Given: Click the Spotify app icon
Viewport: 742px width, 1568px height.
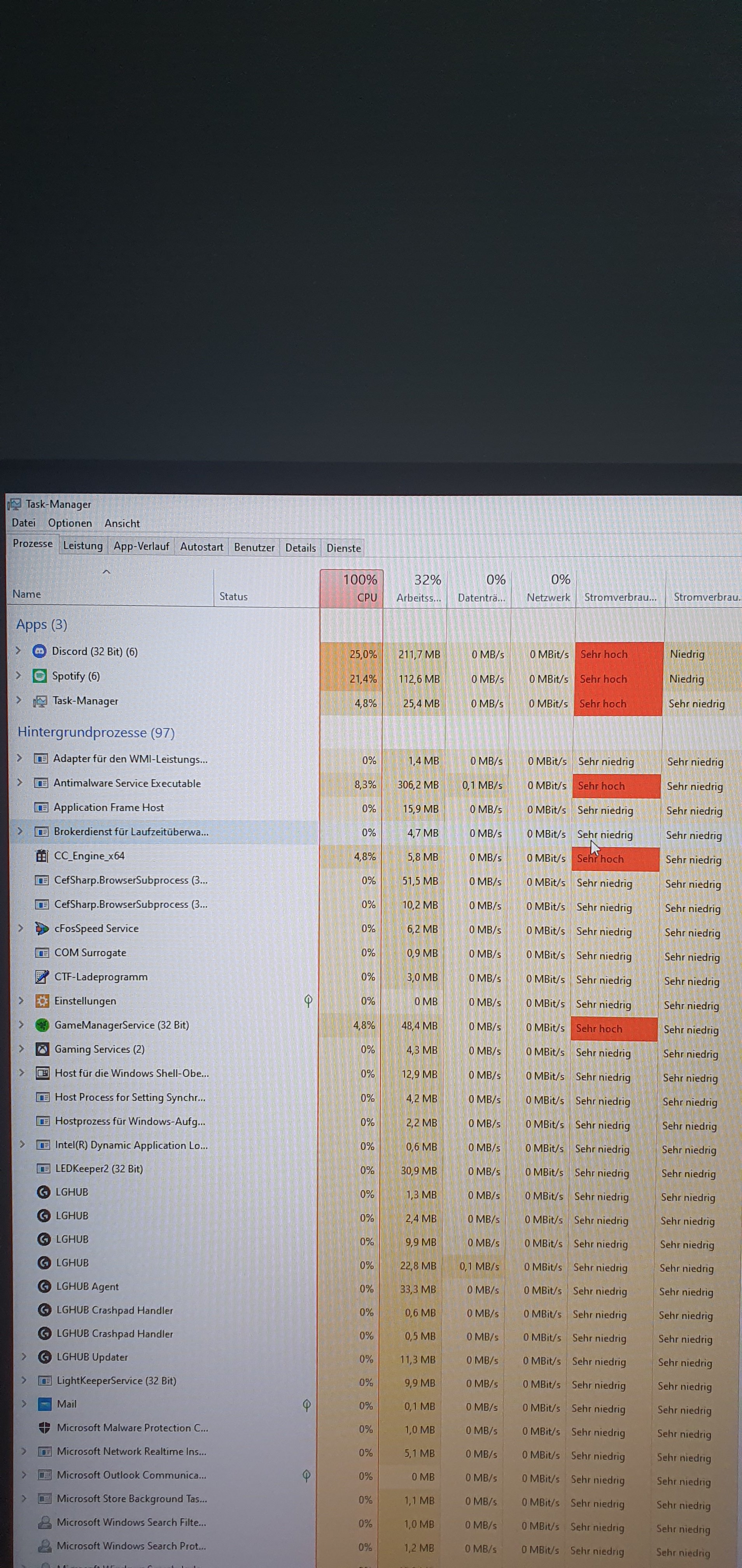Looking at the screenshot, I should point(40,675).
